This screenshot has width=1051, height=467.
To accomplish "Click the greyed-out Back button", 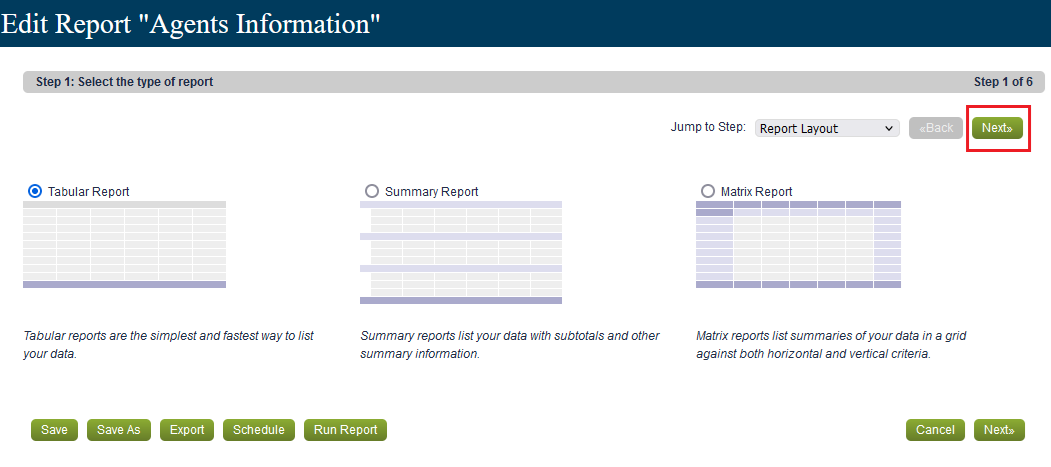I will pyautogui.click(x=936, y=128).
